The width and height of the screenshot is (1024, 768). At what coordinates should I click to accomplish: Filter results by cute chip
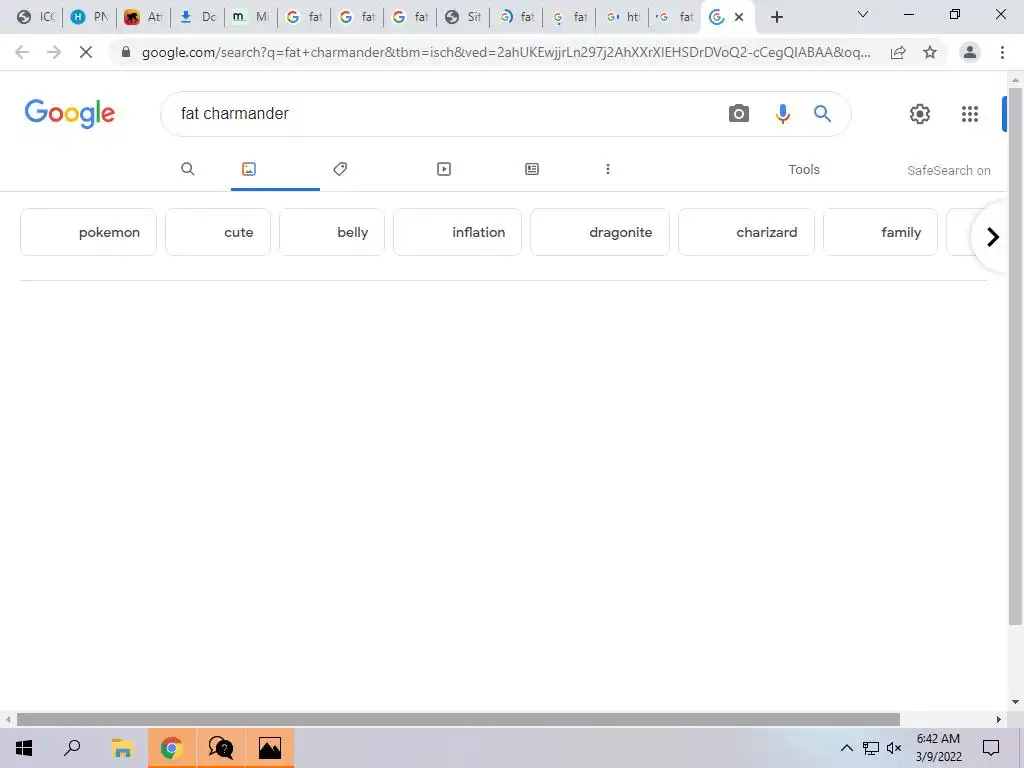217,232
